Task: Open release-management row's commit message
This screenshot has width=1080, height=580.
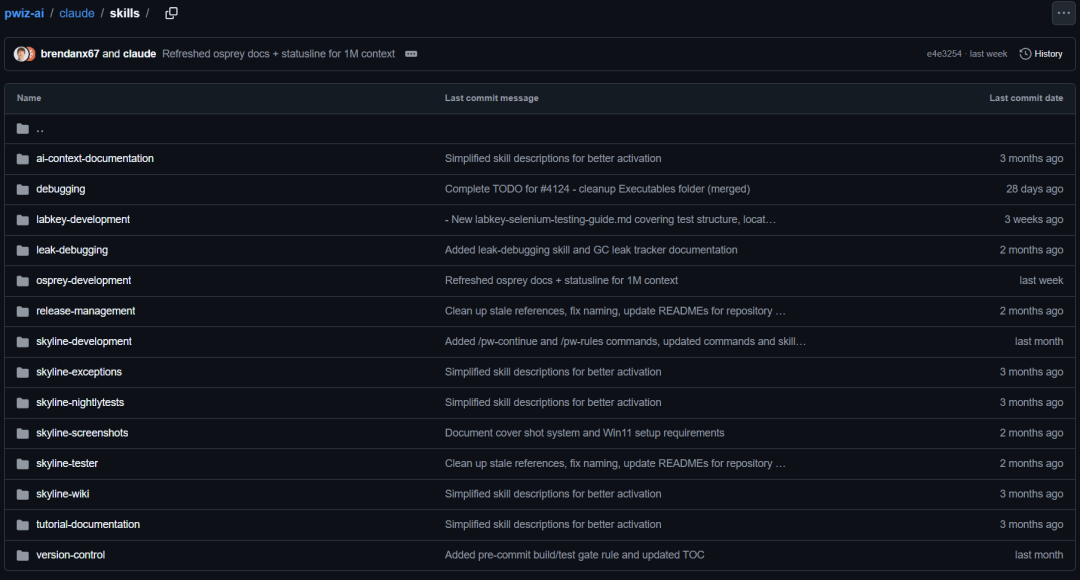Action: 615,311
